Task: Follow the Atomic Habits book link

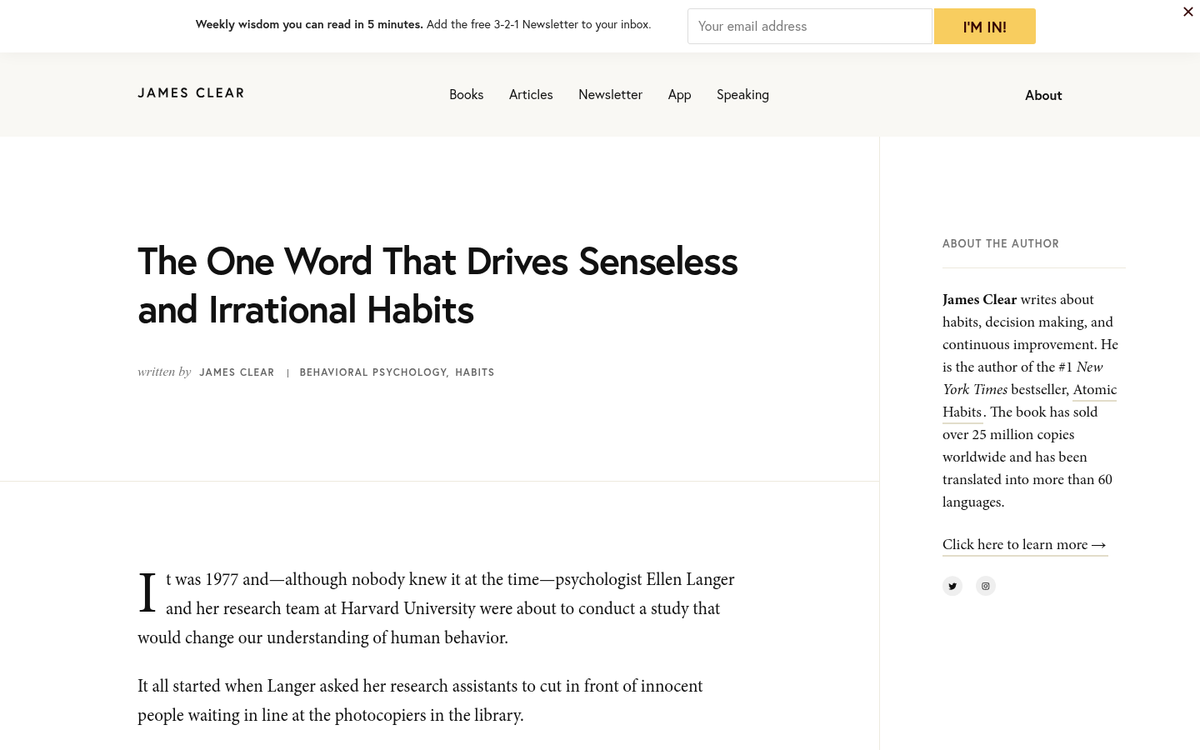Action: tap(1094, 390)
